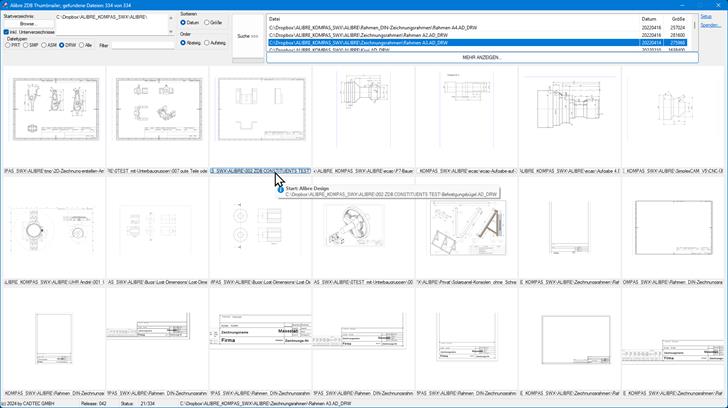Click the Datum column header

(651, 19)
